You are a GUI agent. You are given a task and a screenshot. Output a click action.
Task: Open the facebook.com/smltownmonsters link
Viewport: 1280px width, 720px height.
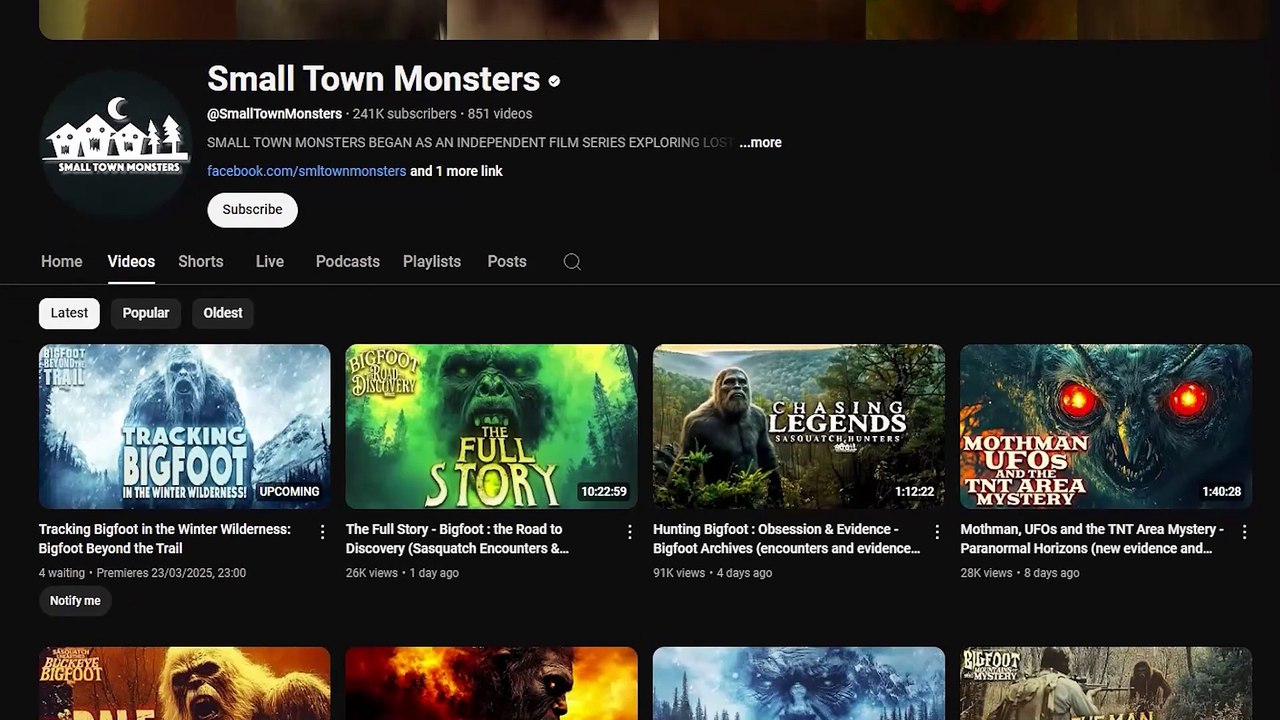point(307,171)
